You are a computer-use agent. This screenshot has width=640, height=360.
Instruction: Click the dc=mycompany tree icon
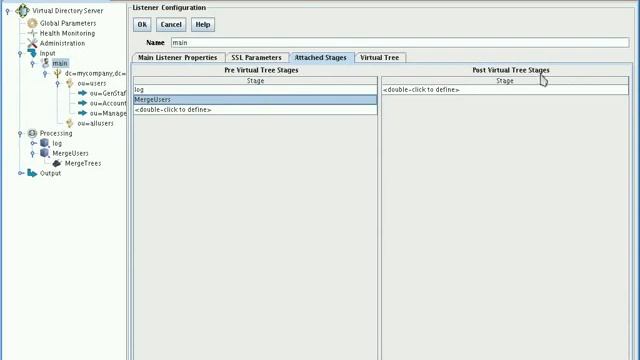(x=58, y=73)
